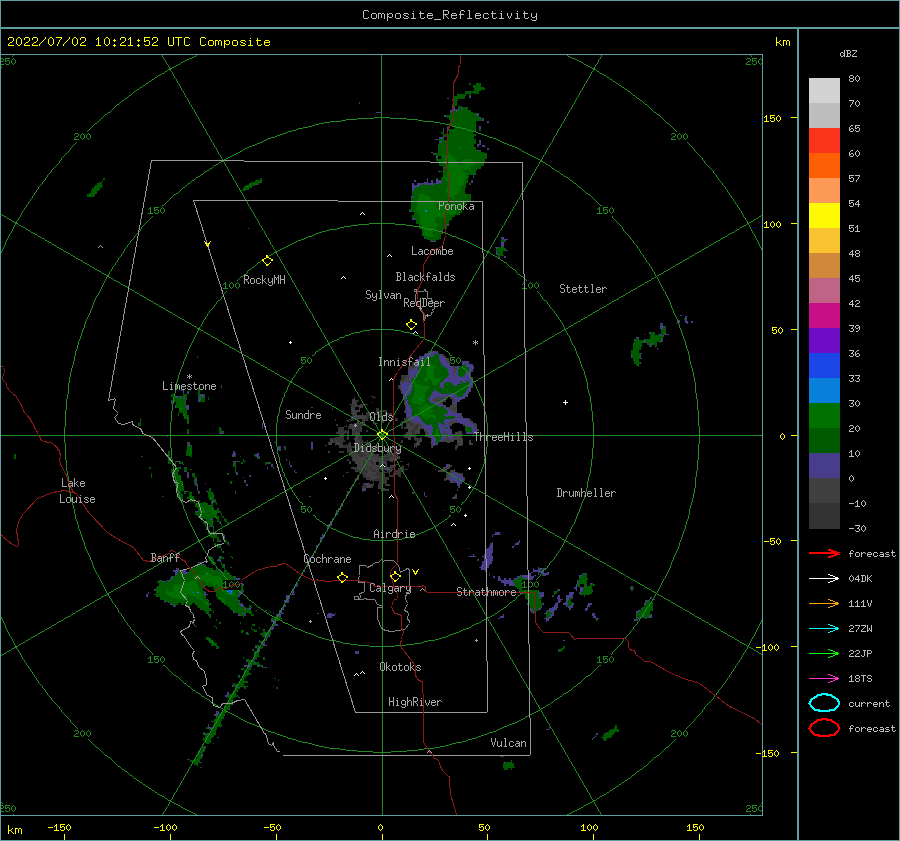Viewport: 900px width, 841px height.
Task: Click the yellow diamond marker beside RockyMH
Action: pos(267,261)
